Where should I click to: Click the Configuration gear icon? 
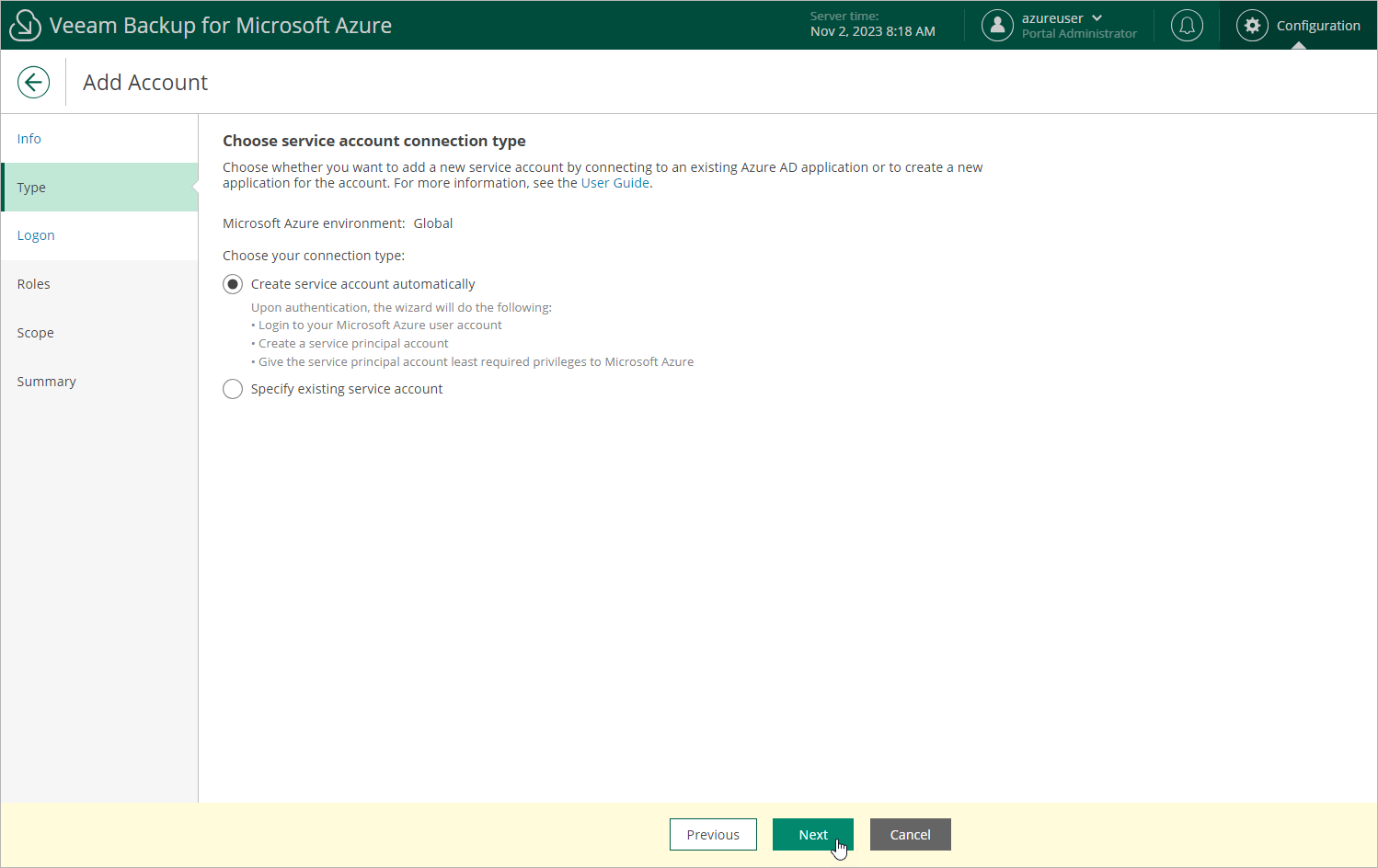1252,26
